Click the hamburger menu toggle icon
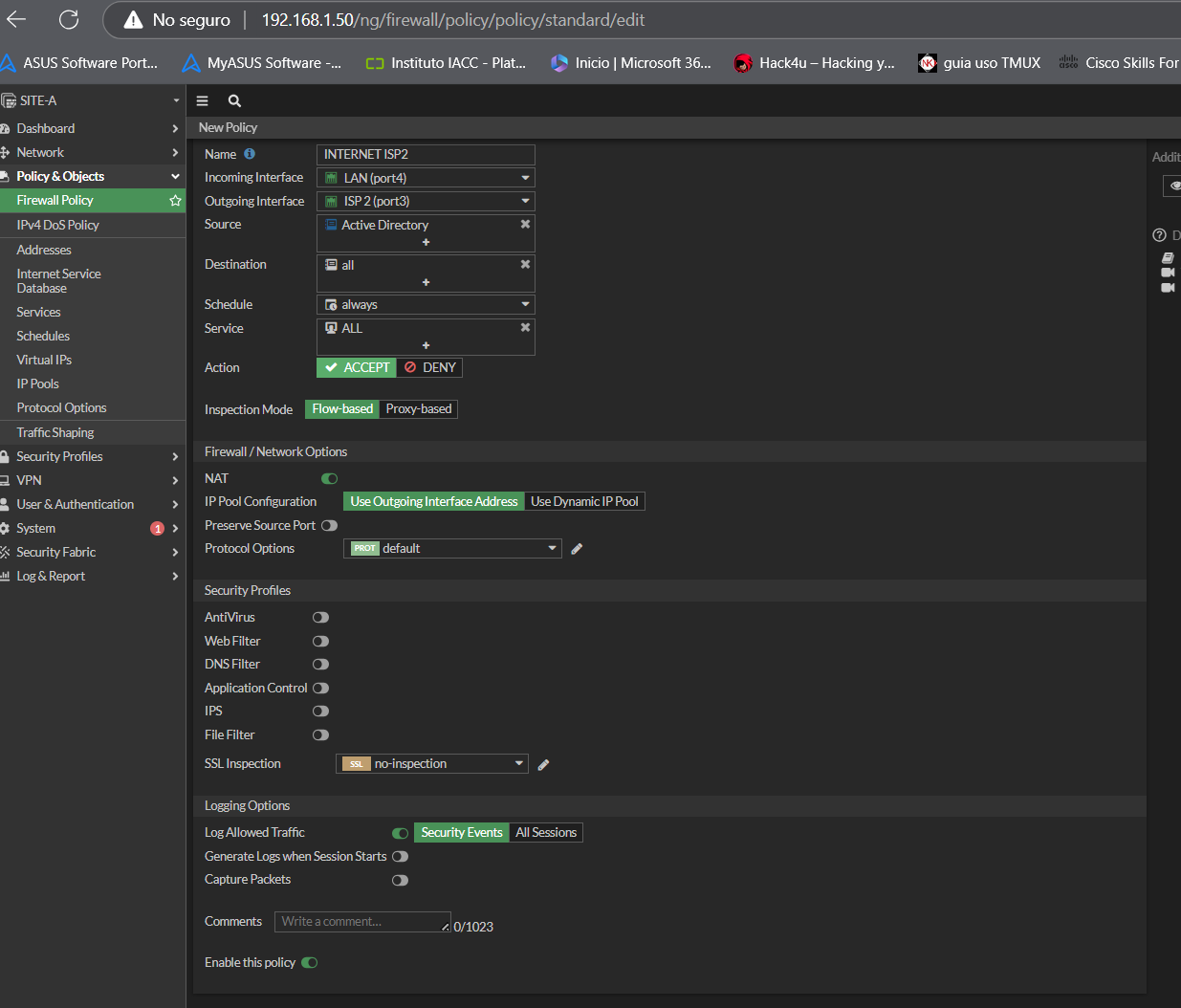The image size is (1181, 1008). point(202,100)
